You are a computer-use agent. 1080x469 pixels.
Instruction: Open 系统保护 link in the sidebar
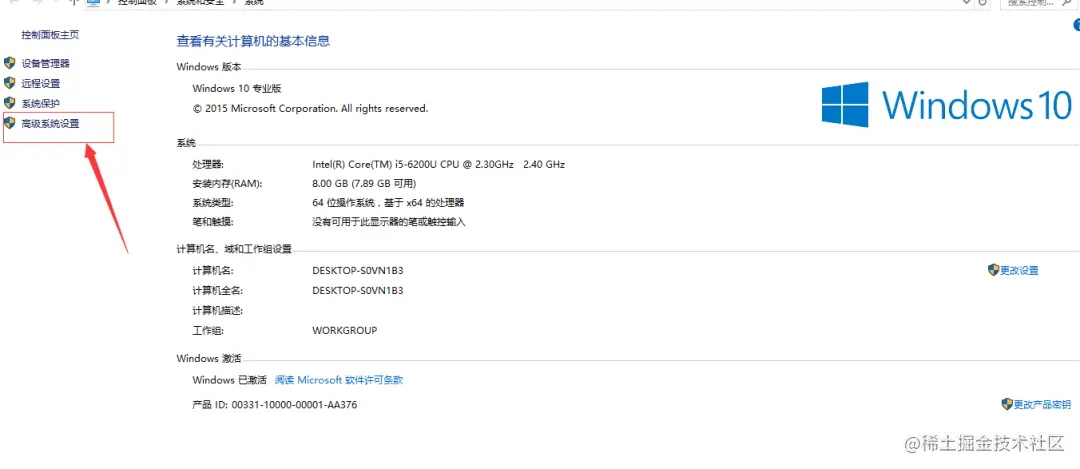(x=41, y=103)
